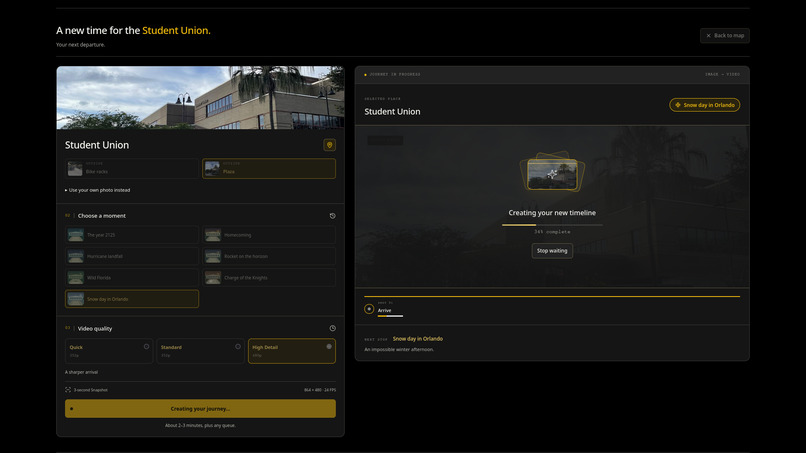Click the Stop waiting button
This screenshot has width=806, height=453.
pos(552,251)
